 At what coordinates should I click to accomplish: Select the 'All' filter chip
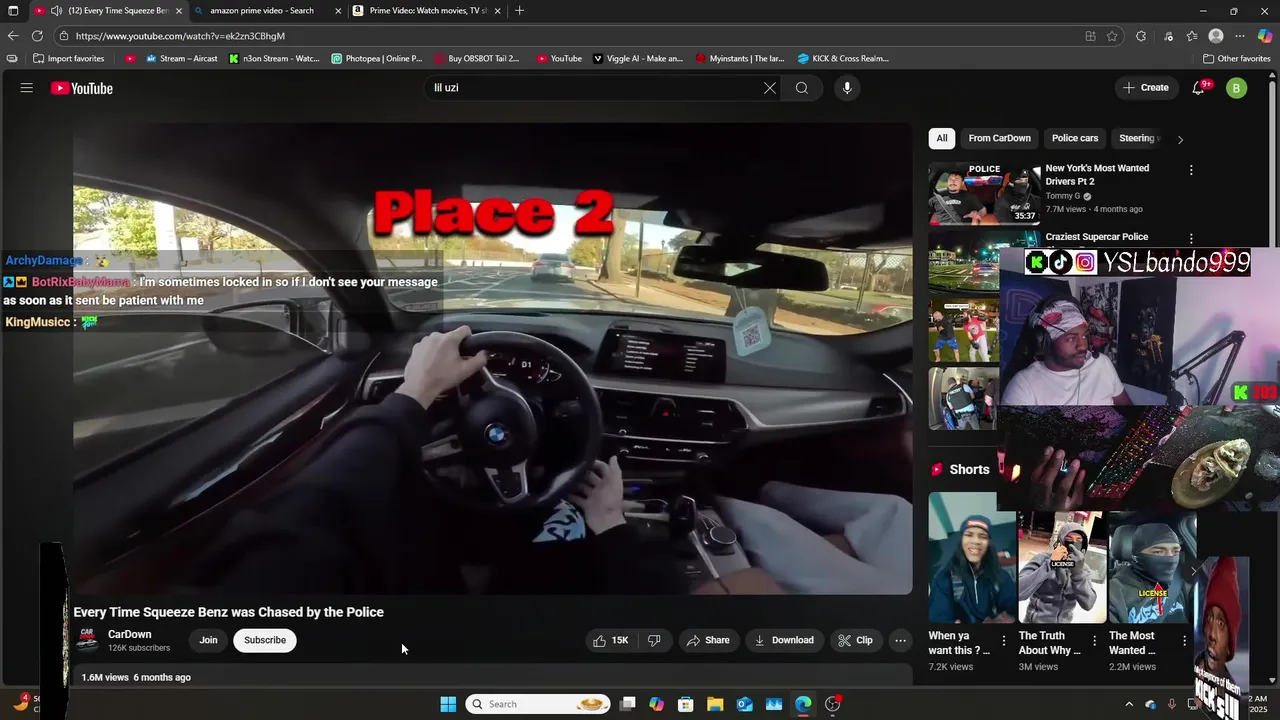[942, 138]
